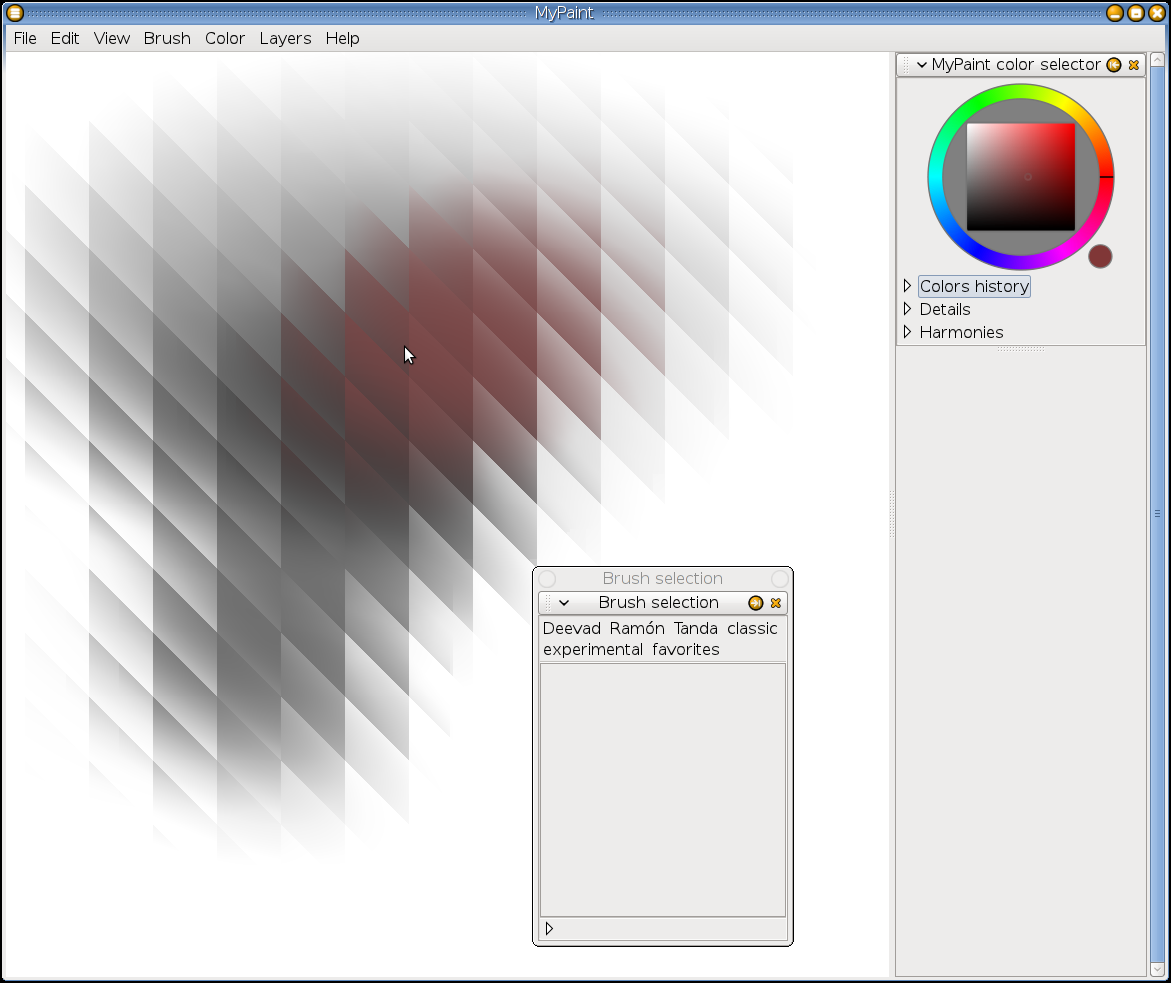Collapse the Brush selection panel chevron
The width and height of the screenshot is (1171, 983).
[x=564, y=603]
